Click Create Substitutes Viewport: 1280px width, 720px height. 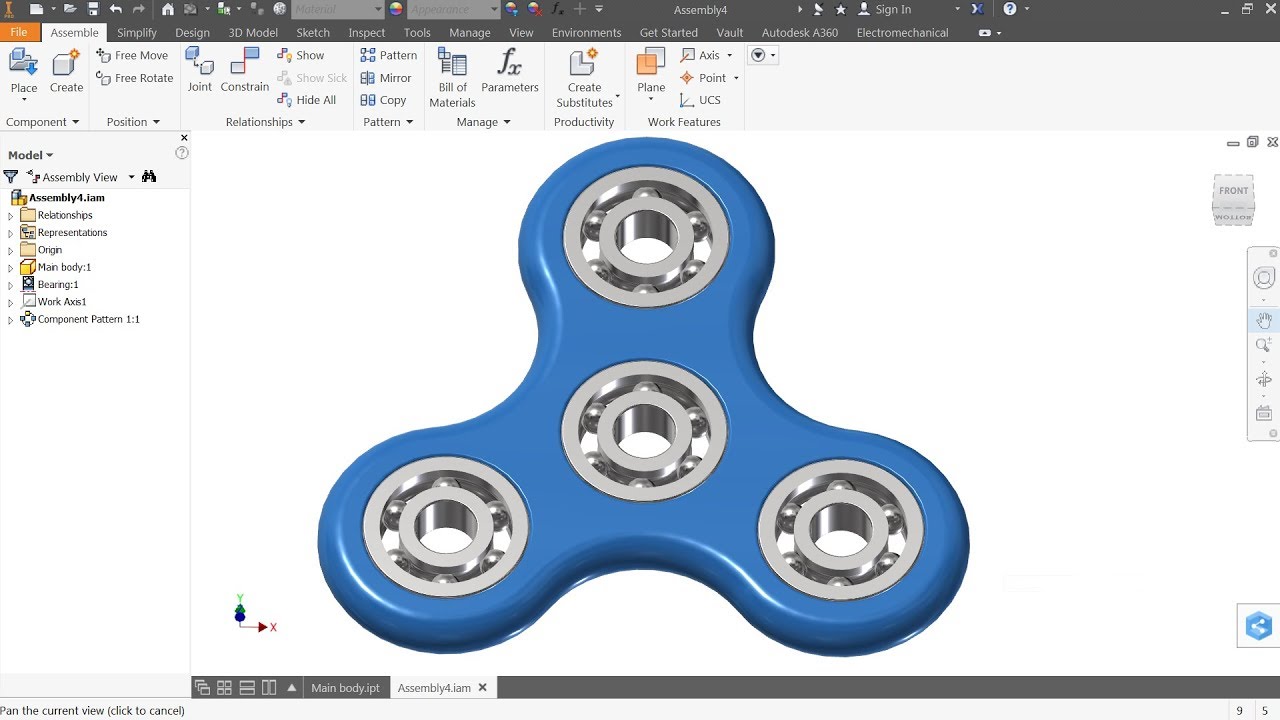click(585, 78)
